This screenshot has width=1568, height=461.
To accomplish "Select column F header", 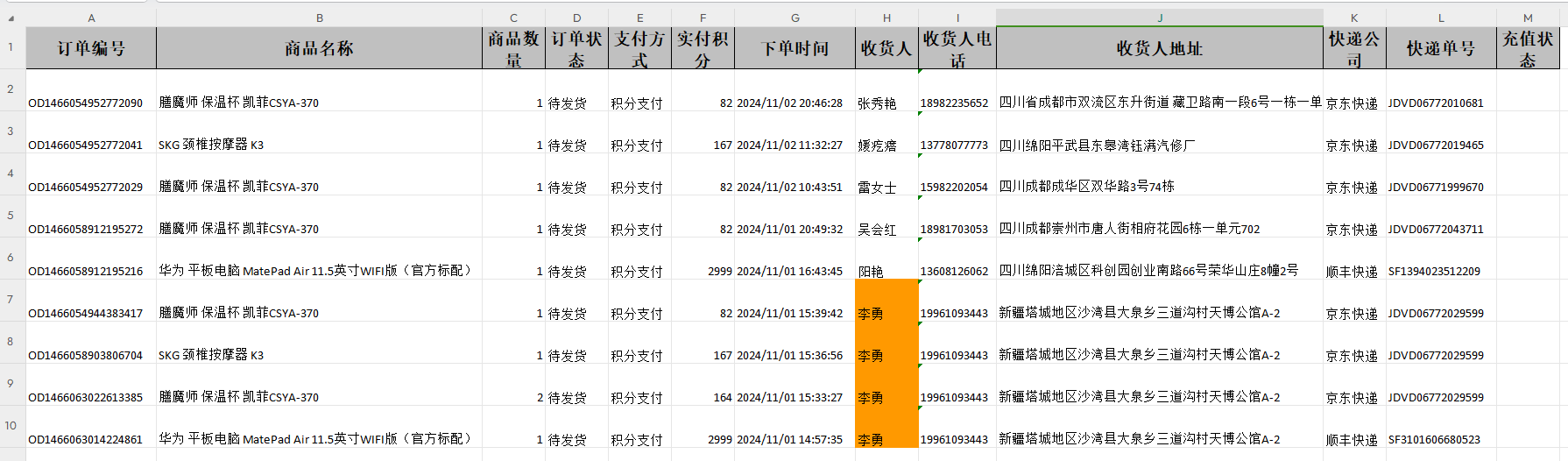I will (x=703, y=18).
